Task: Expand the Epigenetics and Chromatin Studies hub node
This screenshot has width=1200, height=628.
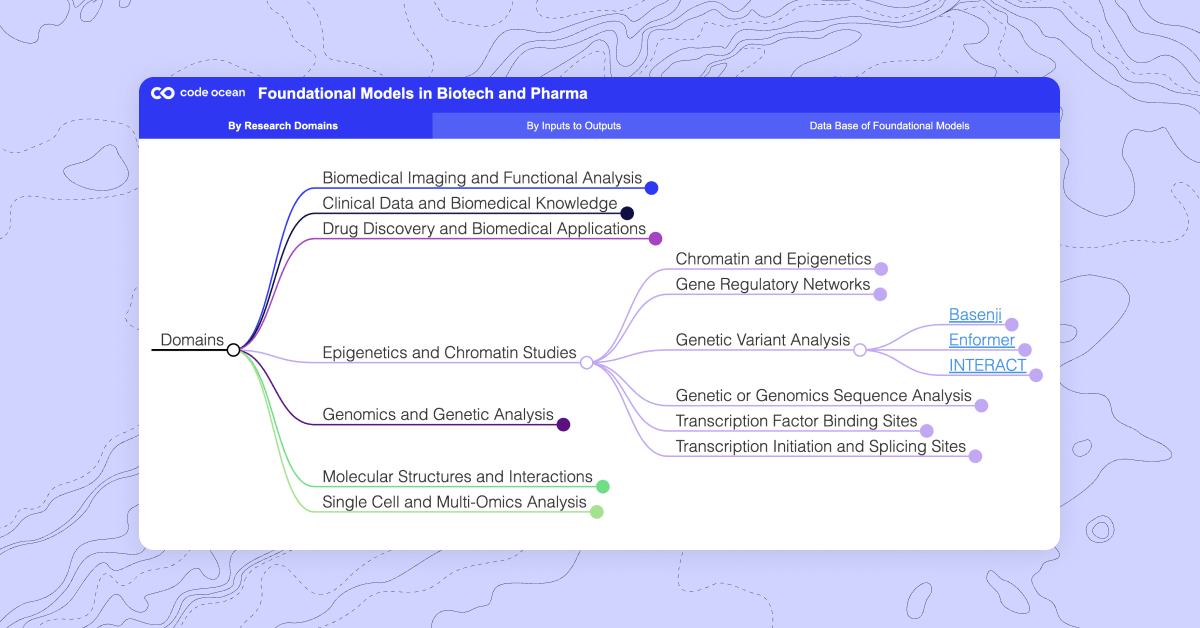Action: click(x=586, y=362)
